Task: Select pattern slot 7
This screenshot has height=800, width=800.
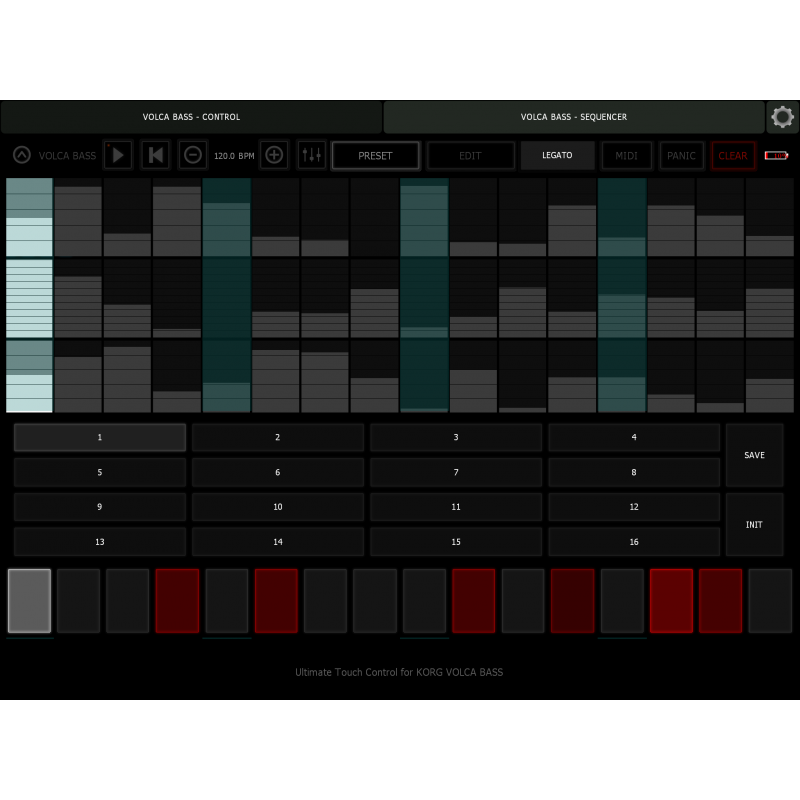Action: (x=455, y=472)
